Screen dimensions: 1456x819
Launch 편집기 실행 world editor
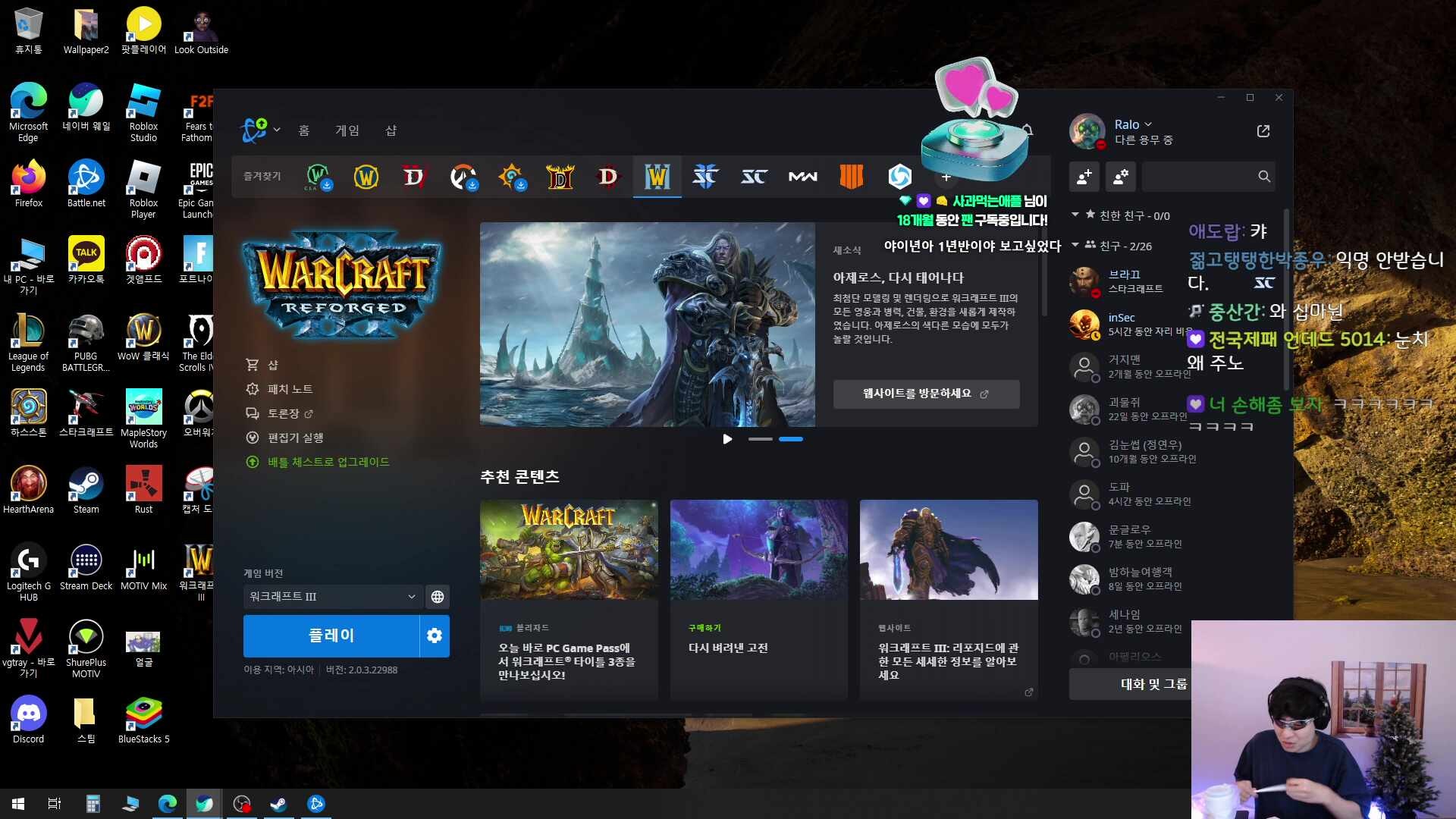[x=284, y=438]
